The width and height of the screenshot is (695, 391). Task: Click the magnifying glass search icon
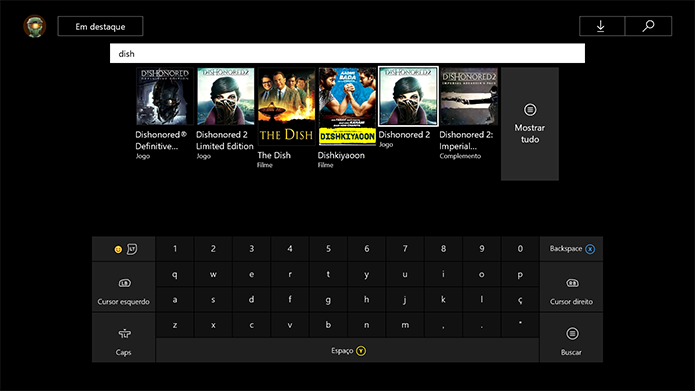[x=648, y=26]
